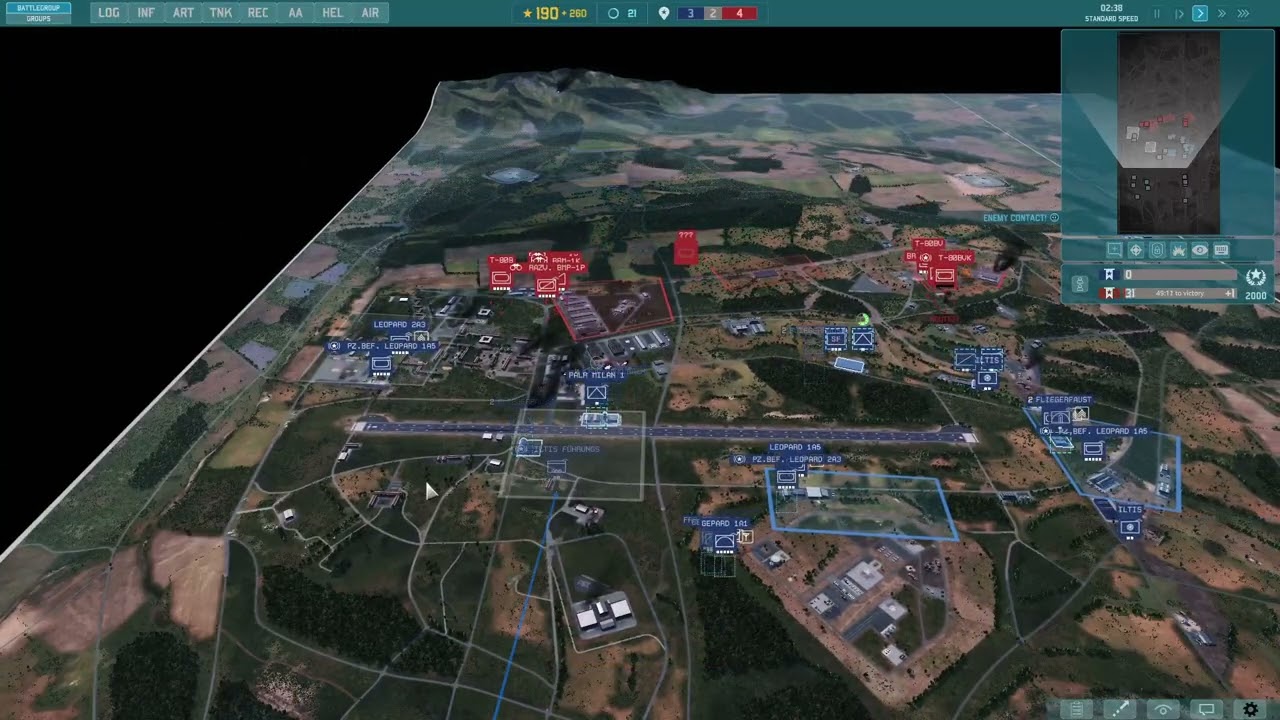Select the AIR unit category tab
This screenshot has width=1280, height=720.
[370, 13]
